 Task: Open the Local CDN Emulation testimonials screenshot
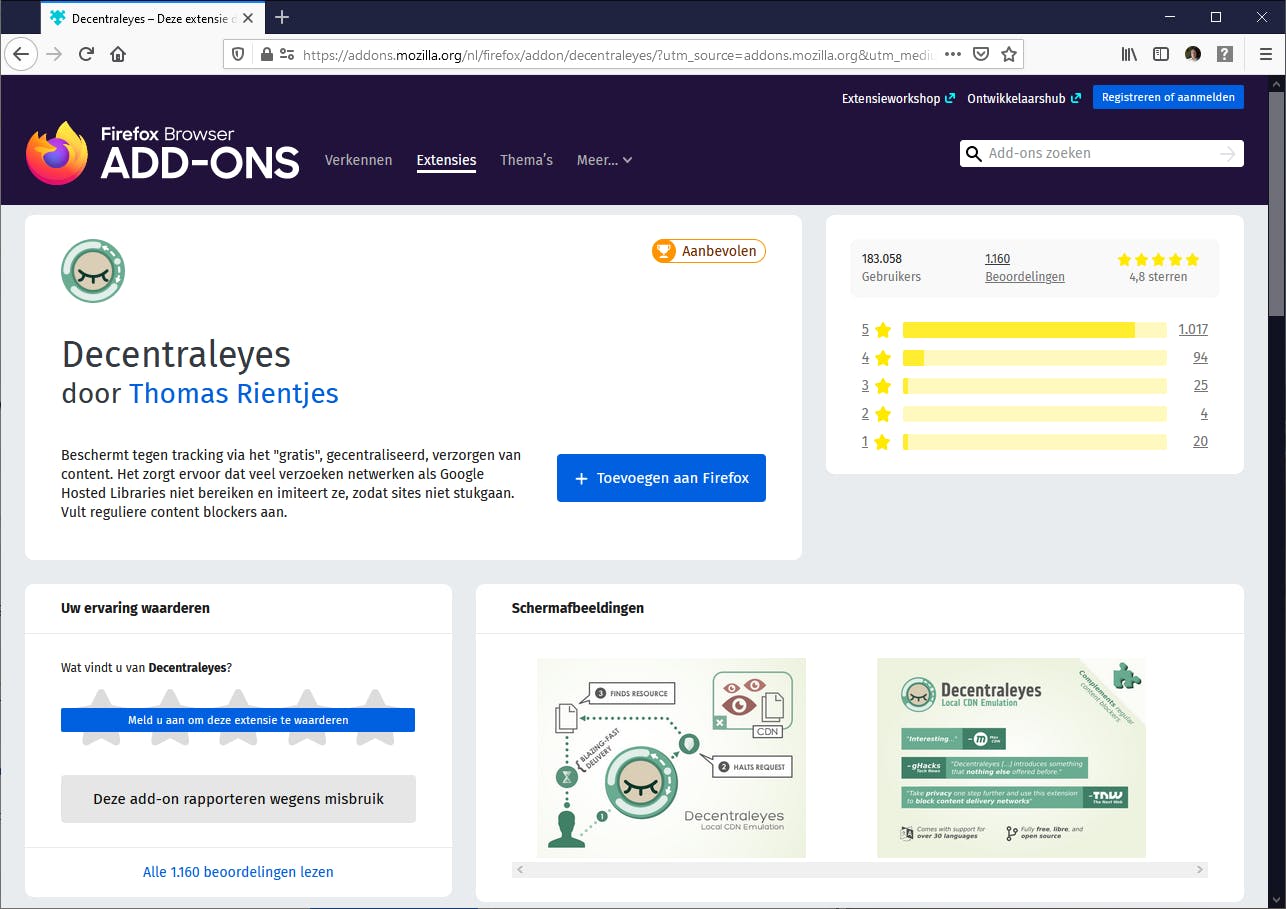click(x=1011, y=757)
